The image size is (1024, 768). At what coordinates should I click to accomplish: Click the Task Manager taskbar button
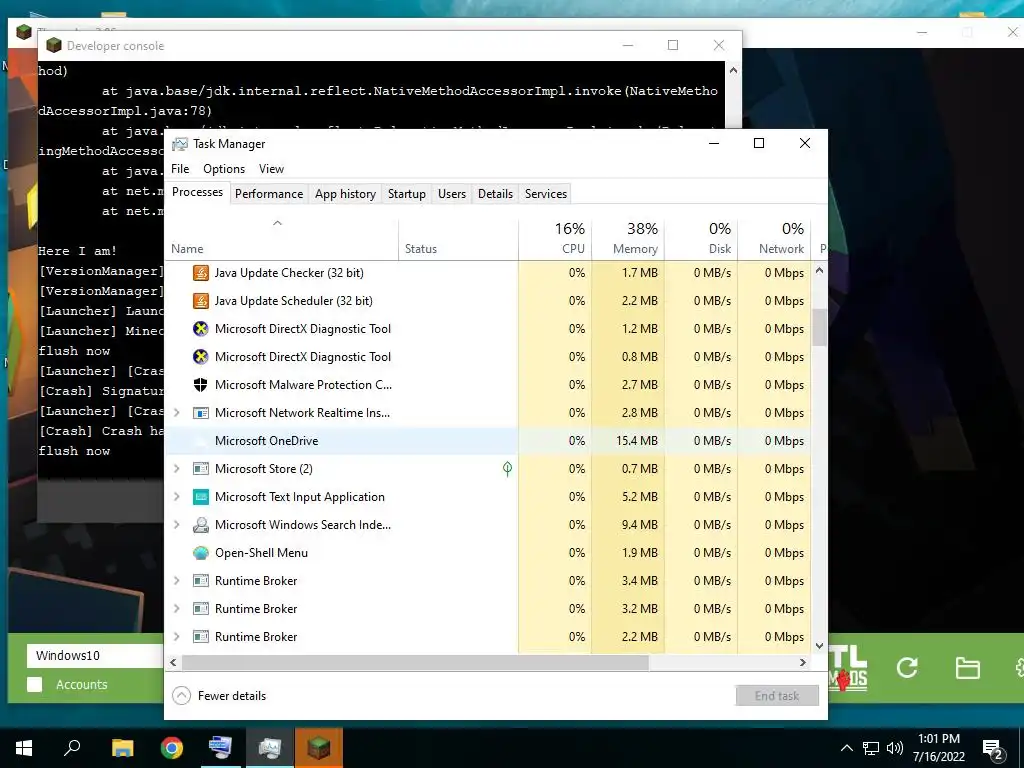[270, 748]
